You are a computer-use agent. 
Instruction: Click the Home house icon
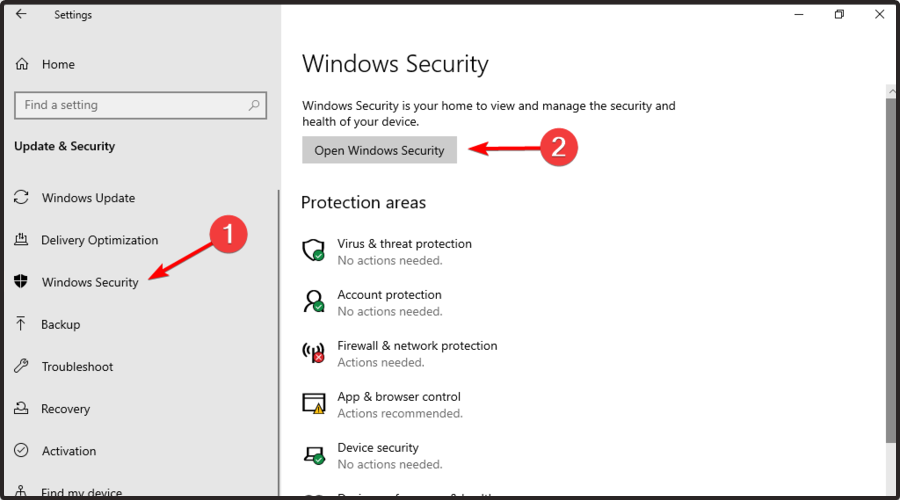click(x=22, y=64)
